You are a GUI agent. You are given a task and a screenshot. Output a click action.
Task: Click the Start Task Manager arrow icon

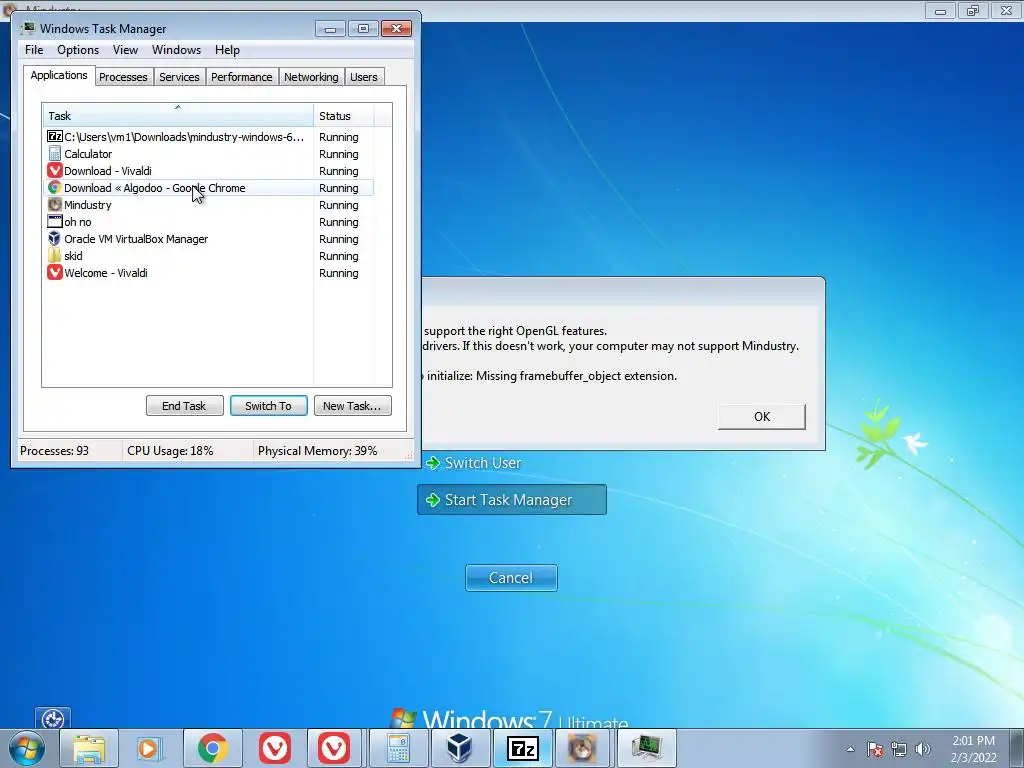coord(432,500)
